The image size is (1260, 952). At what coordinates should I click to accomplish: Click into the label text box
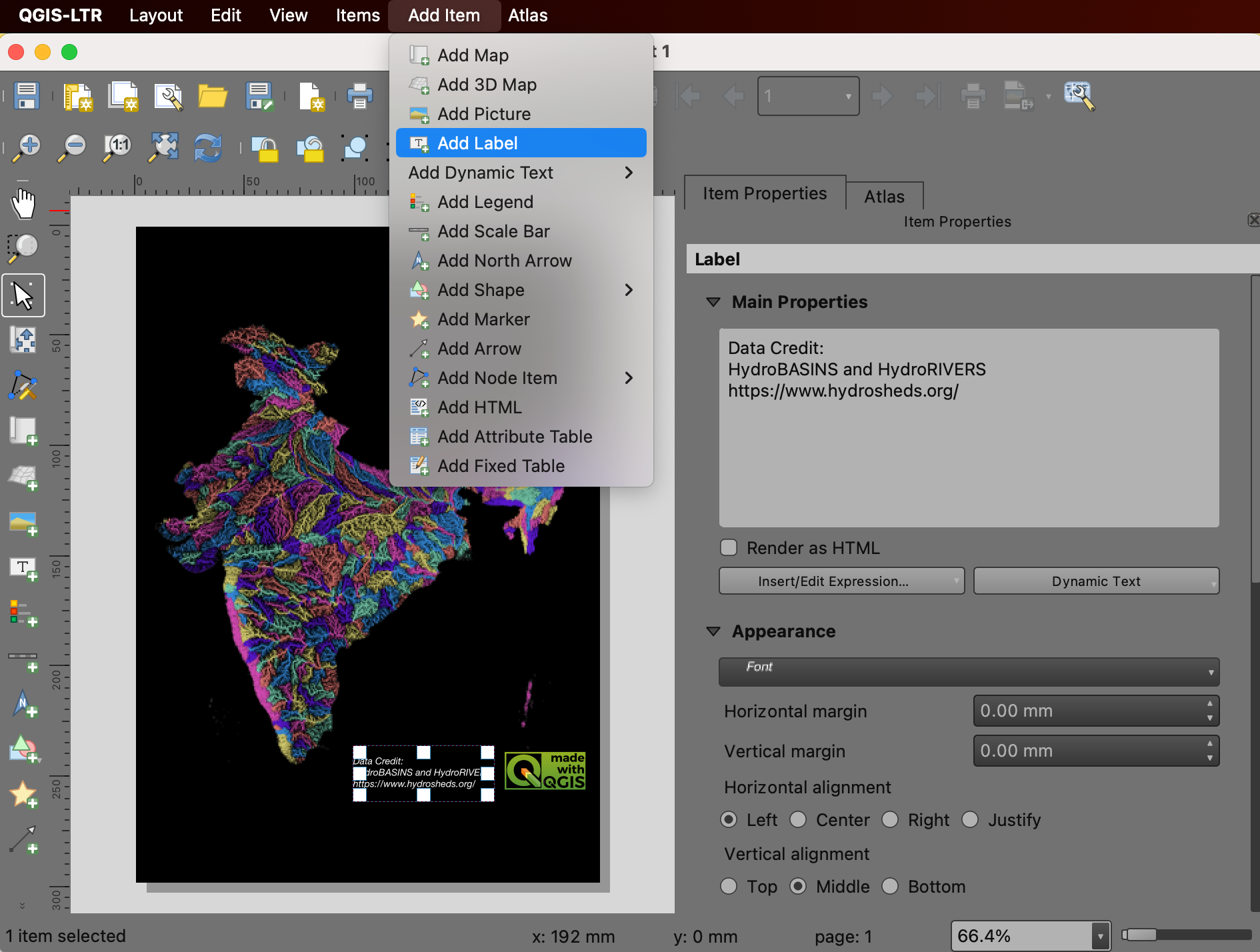[x=969, y=427]
